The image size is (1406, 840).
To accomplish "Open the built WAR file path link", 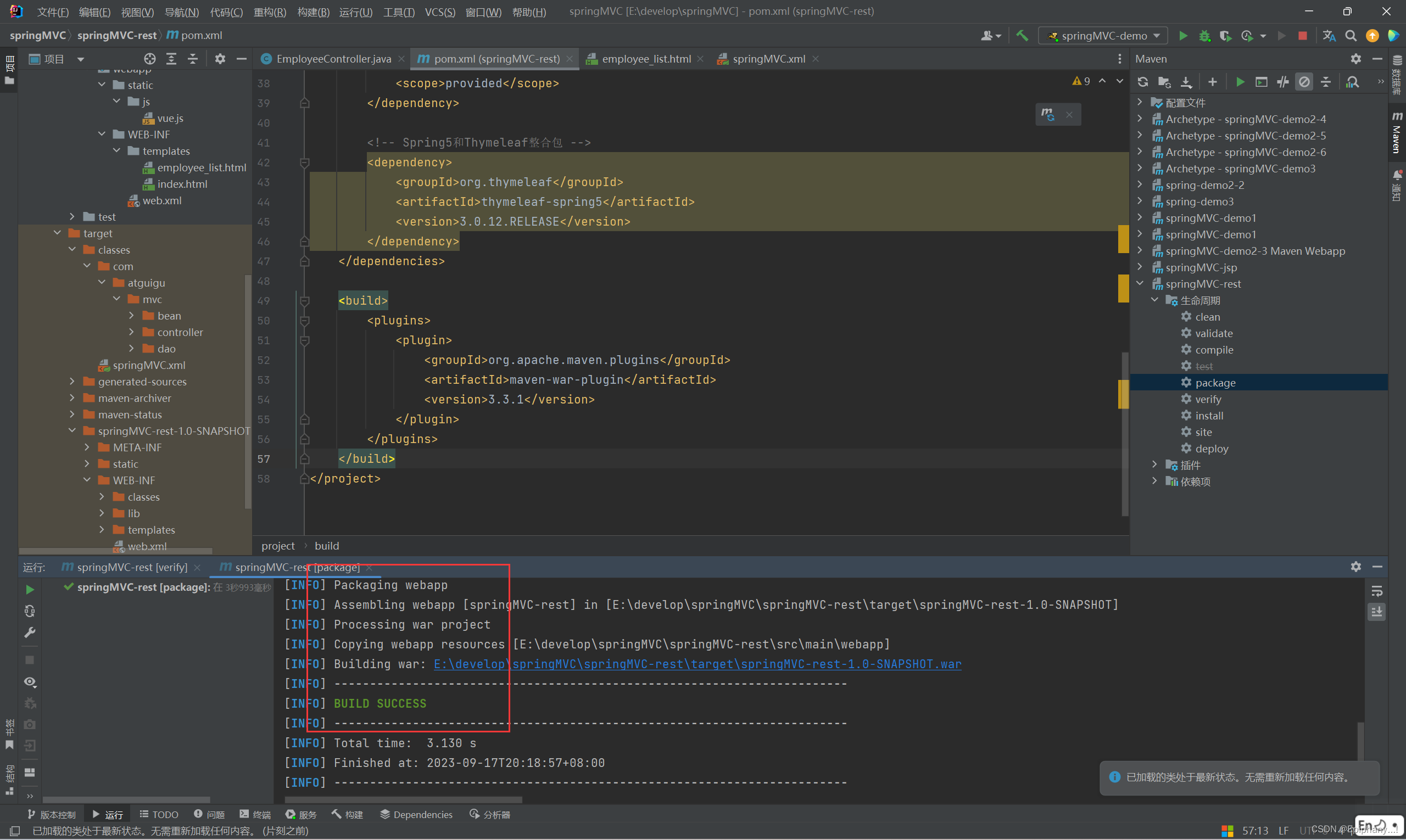I will [x=697, y=664].
